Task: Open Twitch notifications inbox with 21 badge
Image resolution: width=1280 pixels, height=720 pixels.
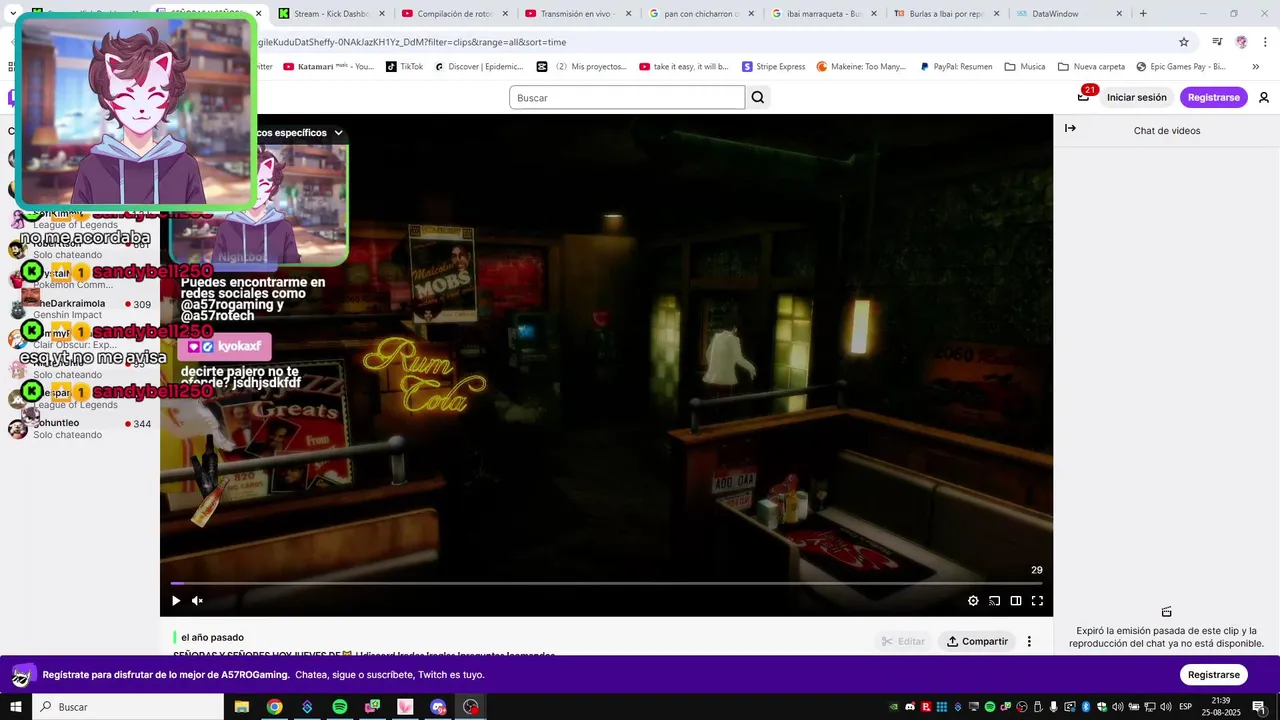Action: point(1084,97)
